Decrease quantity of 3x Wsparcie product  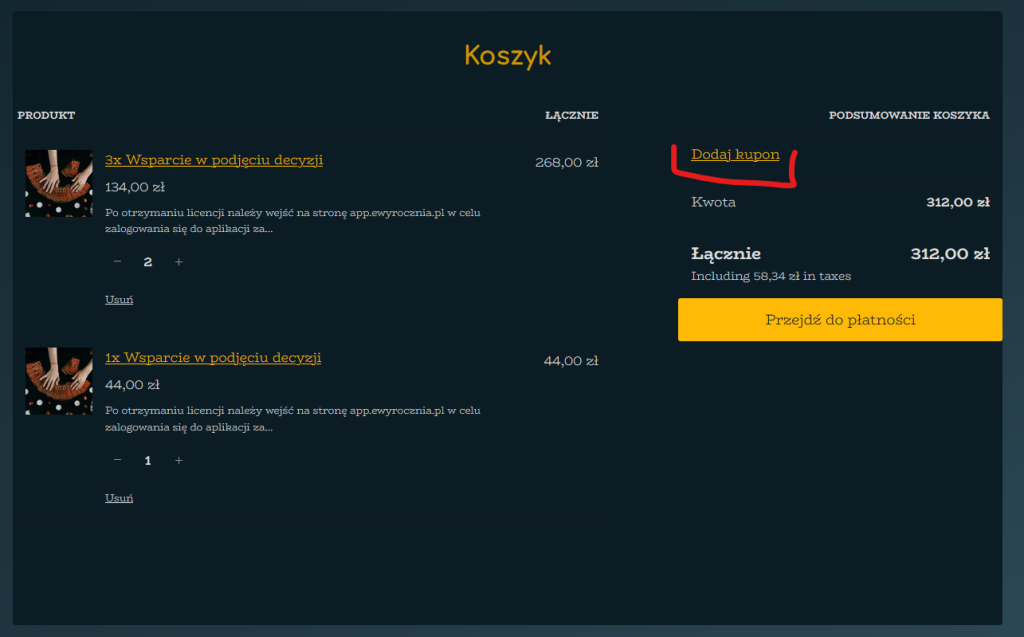118,262
